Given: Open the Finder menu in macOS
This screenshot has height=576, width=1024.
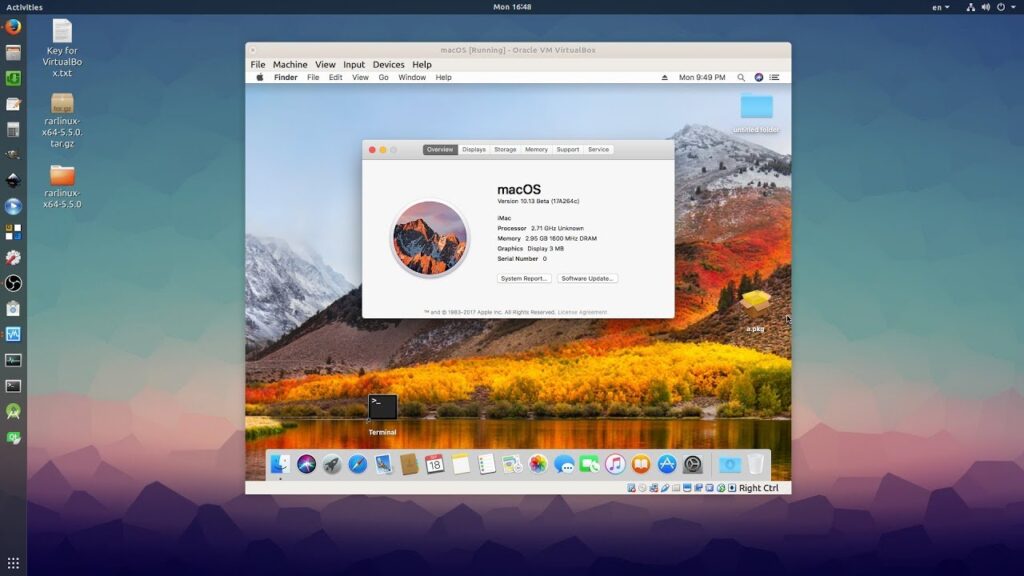Looking at the screenshot, I should pyautogui.click(x=285, y=77).
